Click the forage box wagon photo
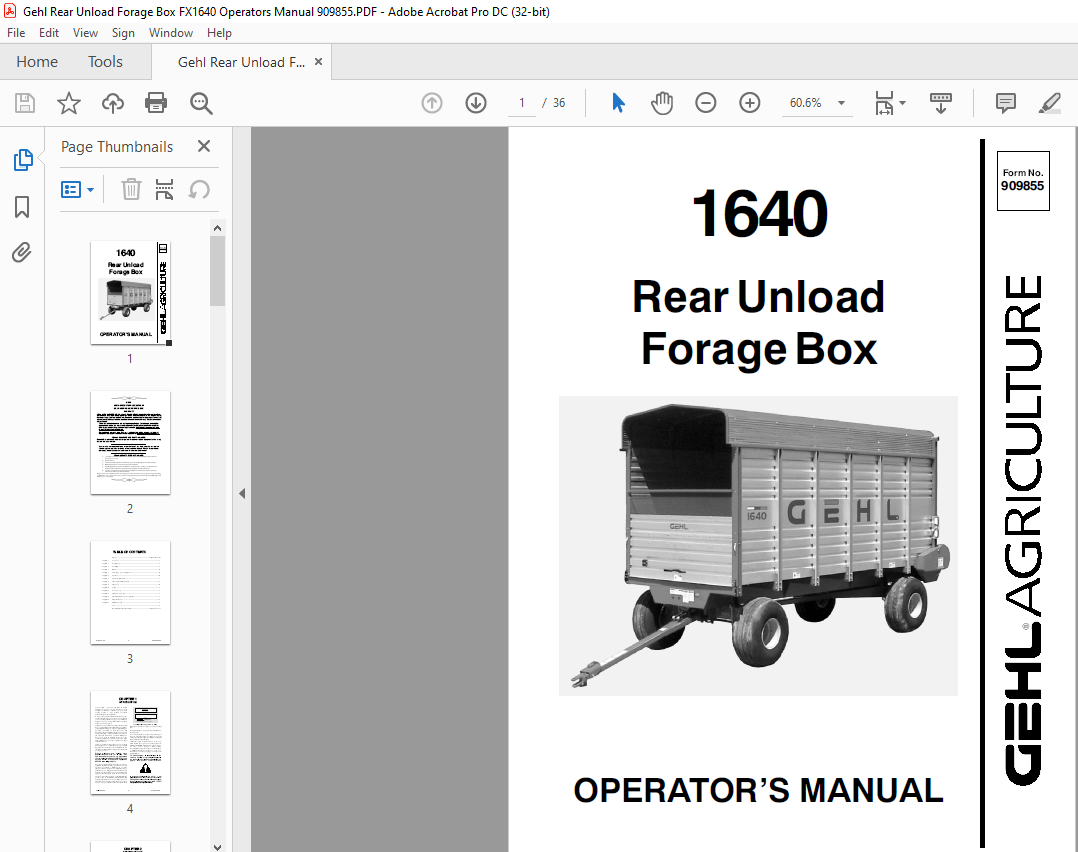This screenshot has width=1078, height=852. pyautogui.click(x=758, y=545)
